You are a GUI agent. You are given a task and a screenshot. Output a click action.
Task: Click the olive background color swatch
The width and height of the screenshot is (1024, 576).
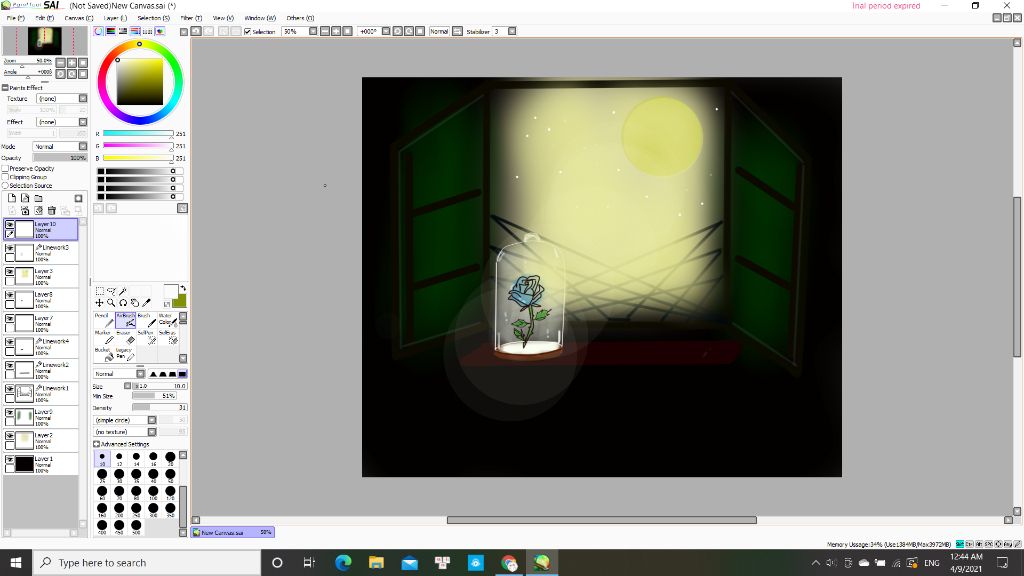tap(180, 301)
